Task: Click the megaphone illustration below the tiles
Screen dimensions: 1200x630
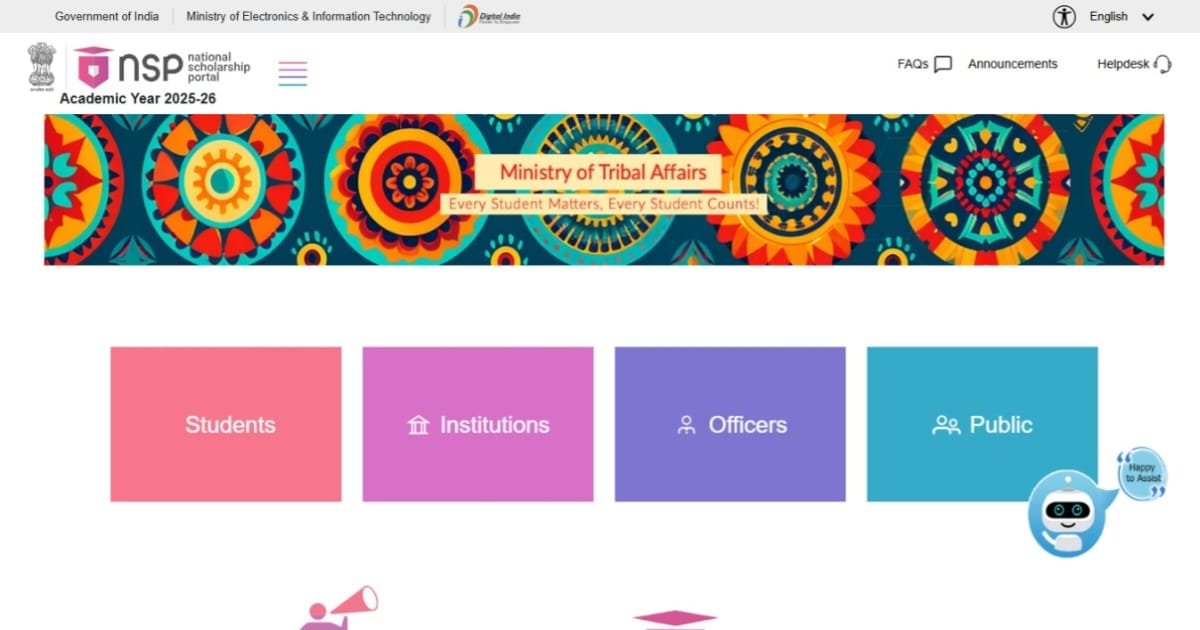Action: 340,608
